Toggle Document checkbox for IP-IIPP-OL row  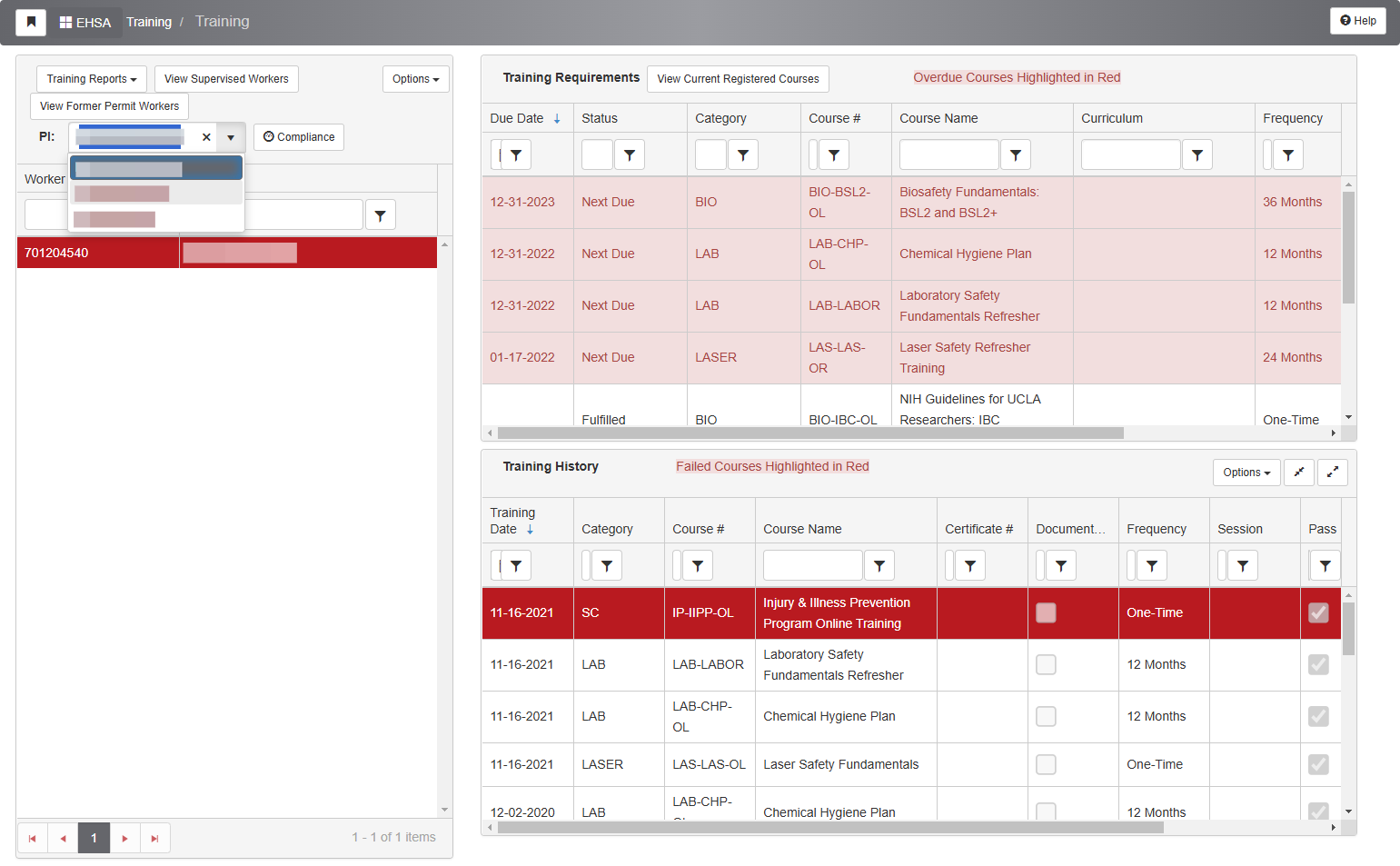1046,612
